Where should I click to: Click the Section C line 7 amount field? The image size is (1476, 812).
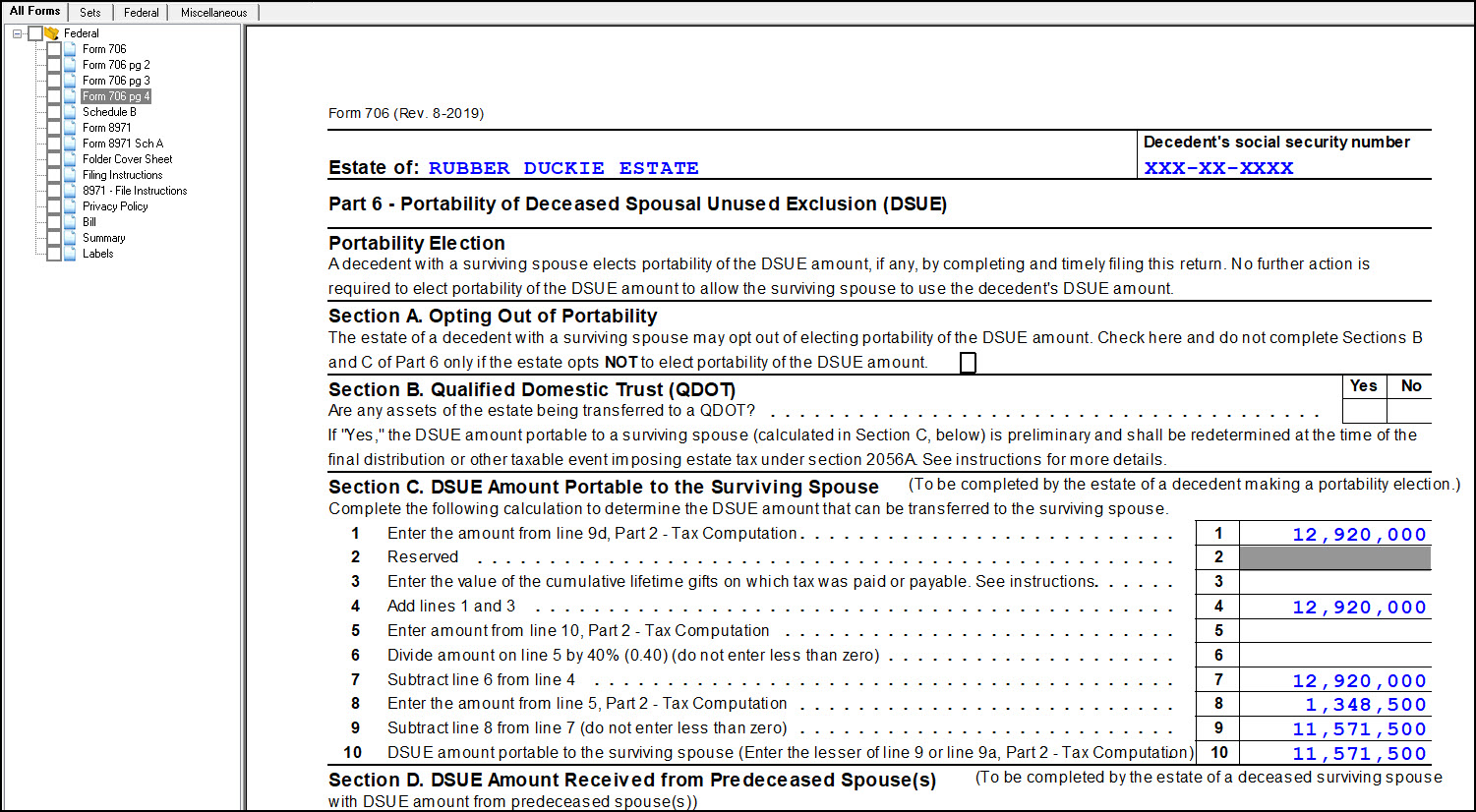1334,680
